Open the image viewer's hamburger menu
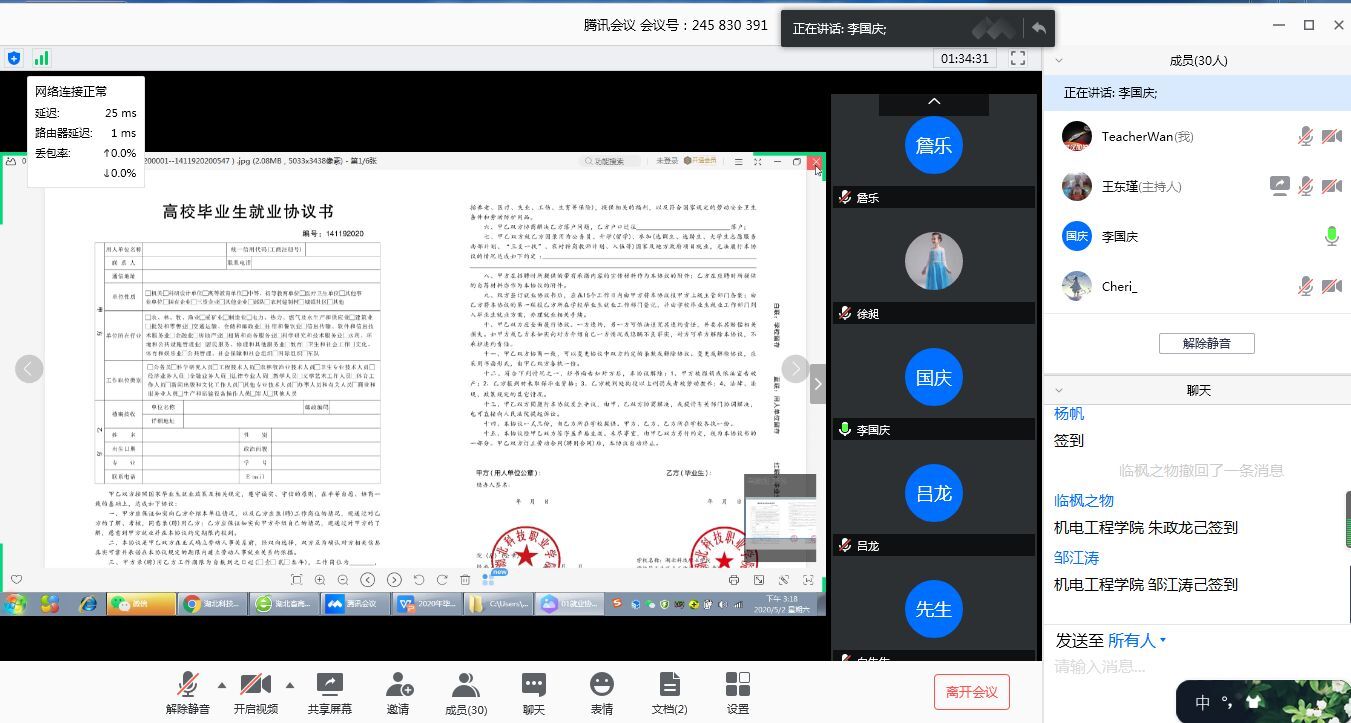 (738, 161)
